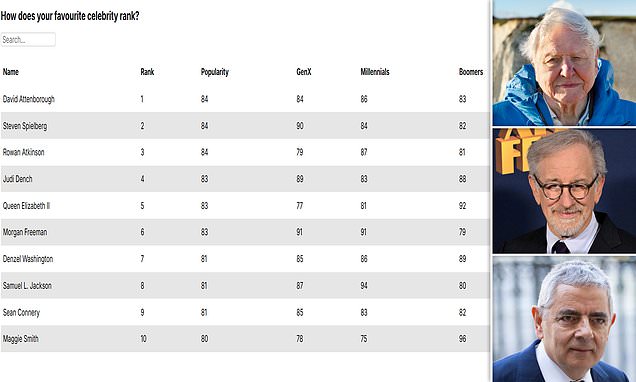Sort by the GenX column header
The image size is (636, 382).
(x=304, y=72)
